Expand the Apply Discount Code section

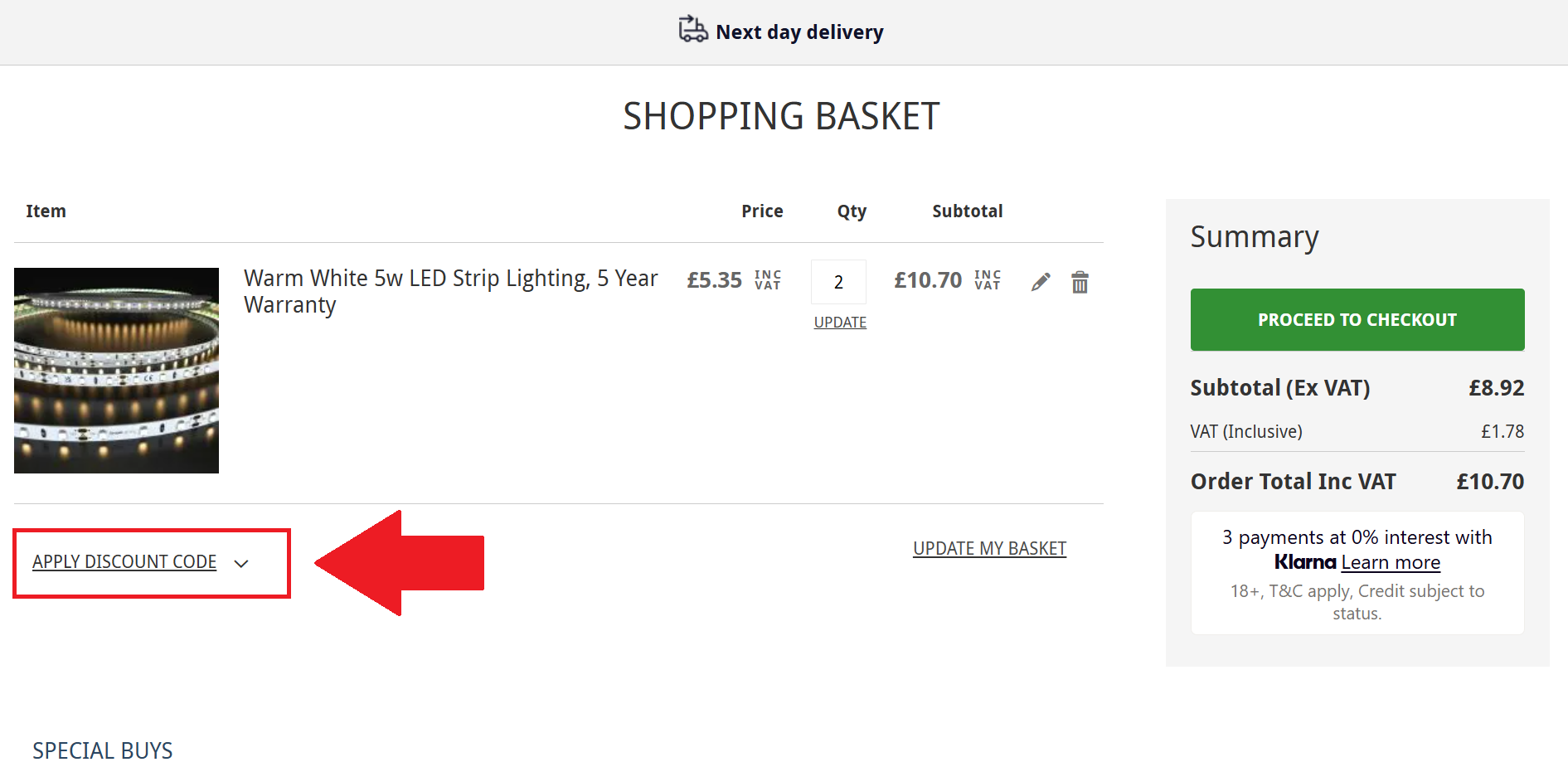pyautogui.click(x=124, y=562)
